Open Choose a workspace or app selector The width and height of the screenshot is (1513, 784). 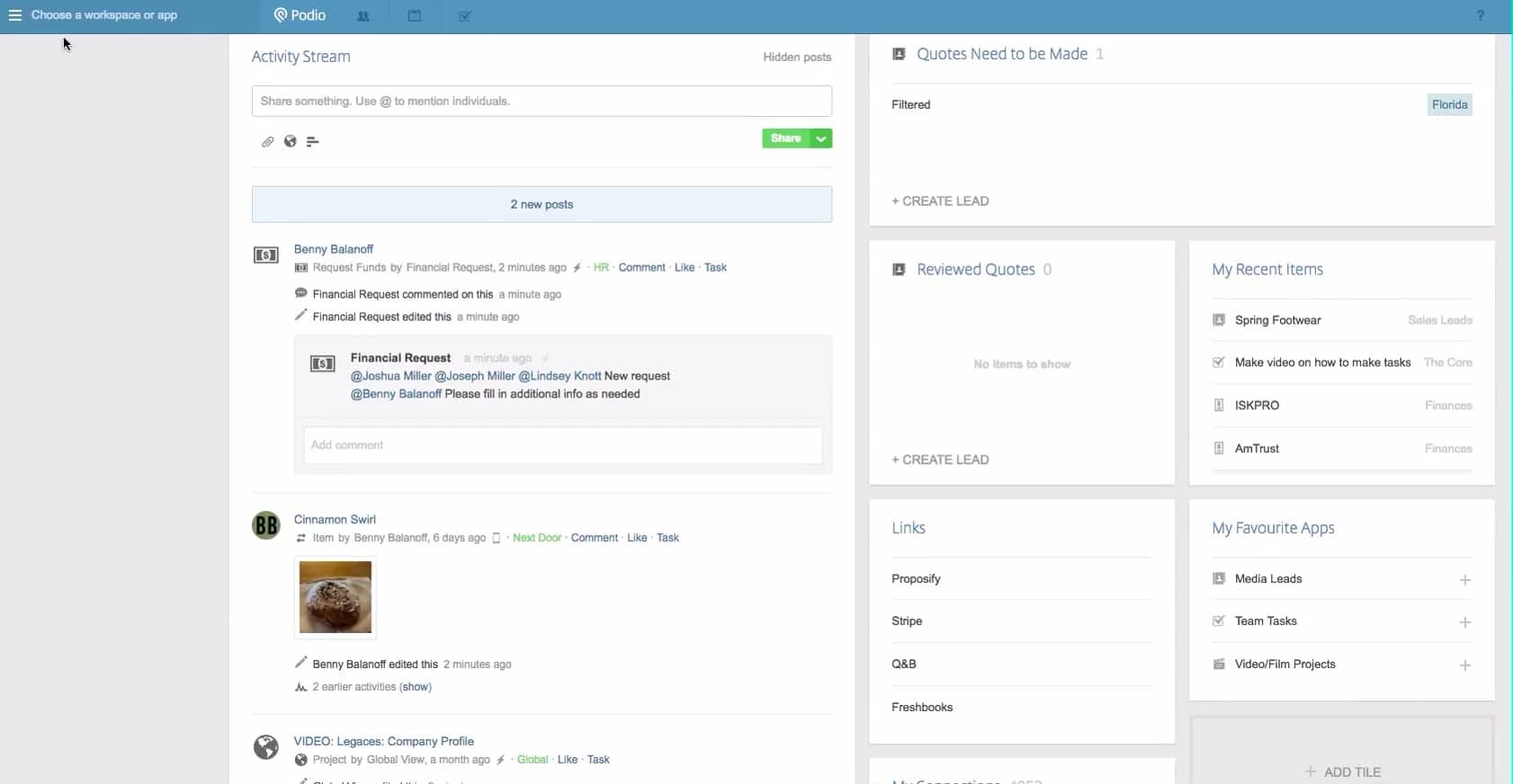pyautogui.click(x=104, y=15)
